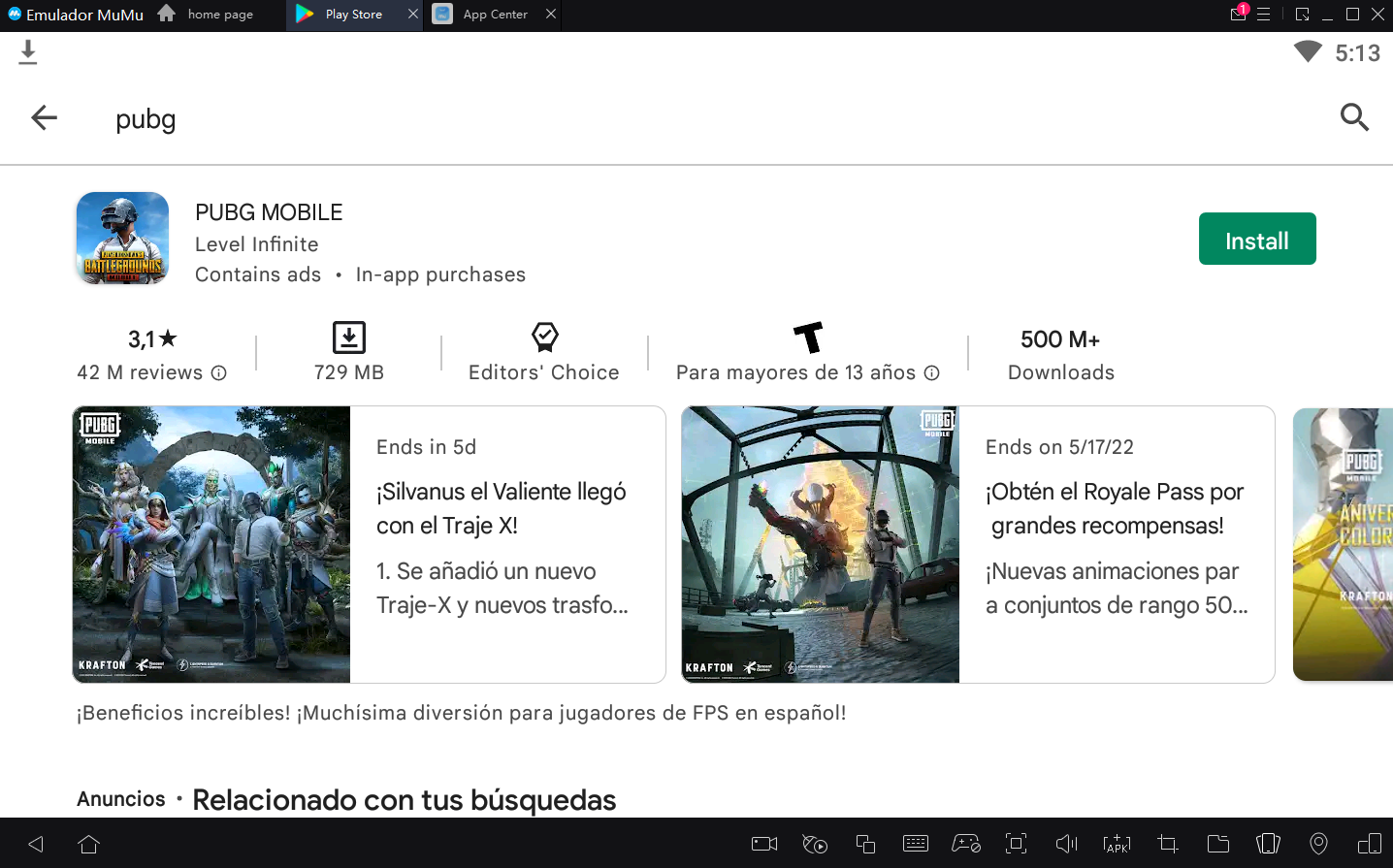Click the shake device icon
Screen dimensions: 1393x868
1268,844
